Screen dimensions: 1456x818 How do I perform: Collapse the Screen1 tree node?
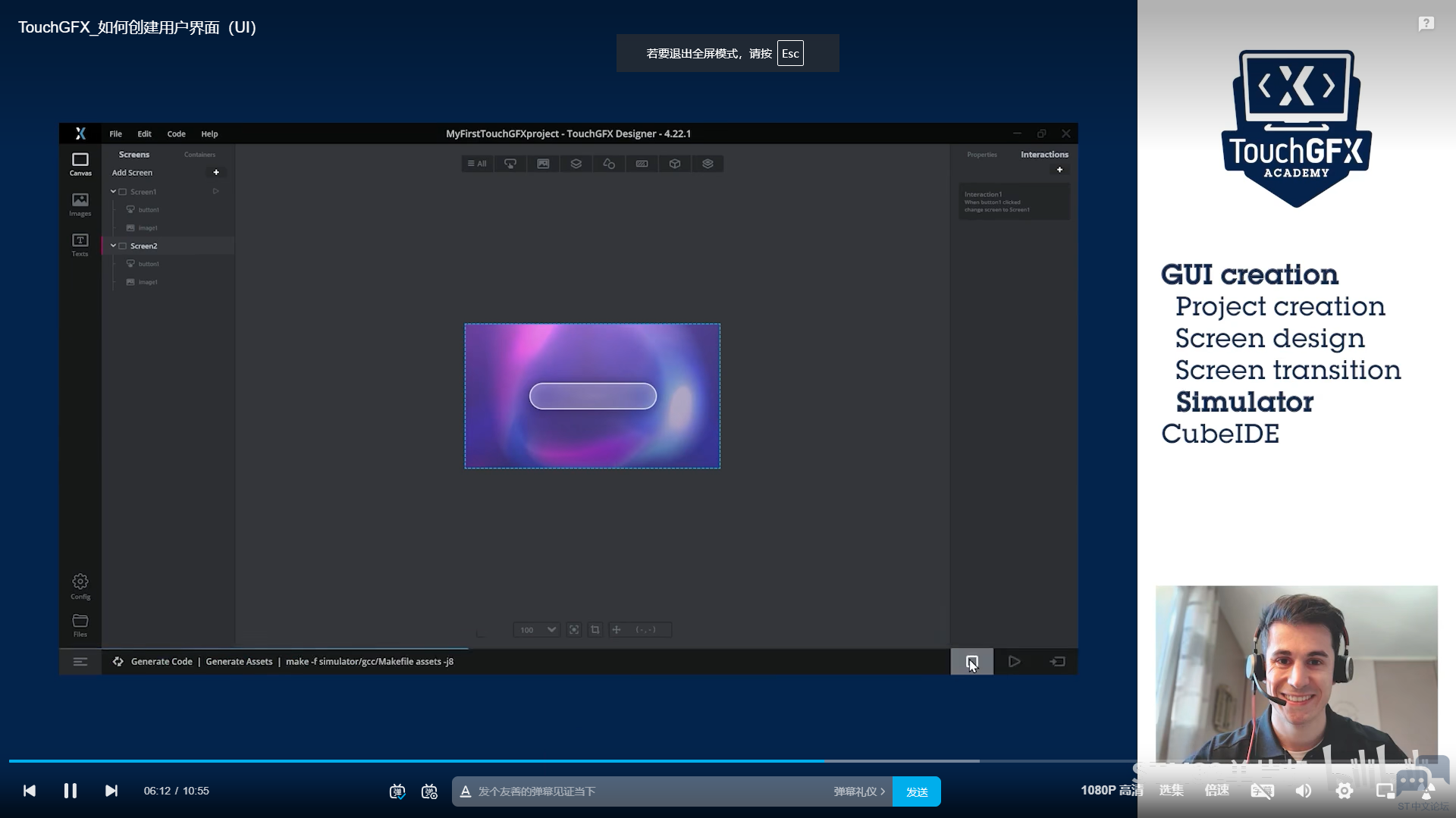pos(113,191)
